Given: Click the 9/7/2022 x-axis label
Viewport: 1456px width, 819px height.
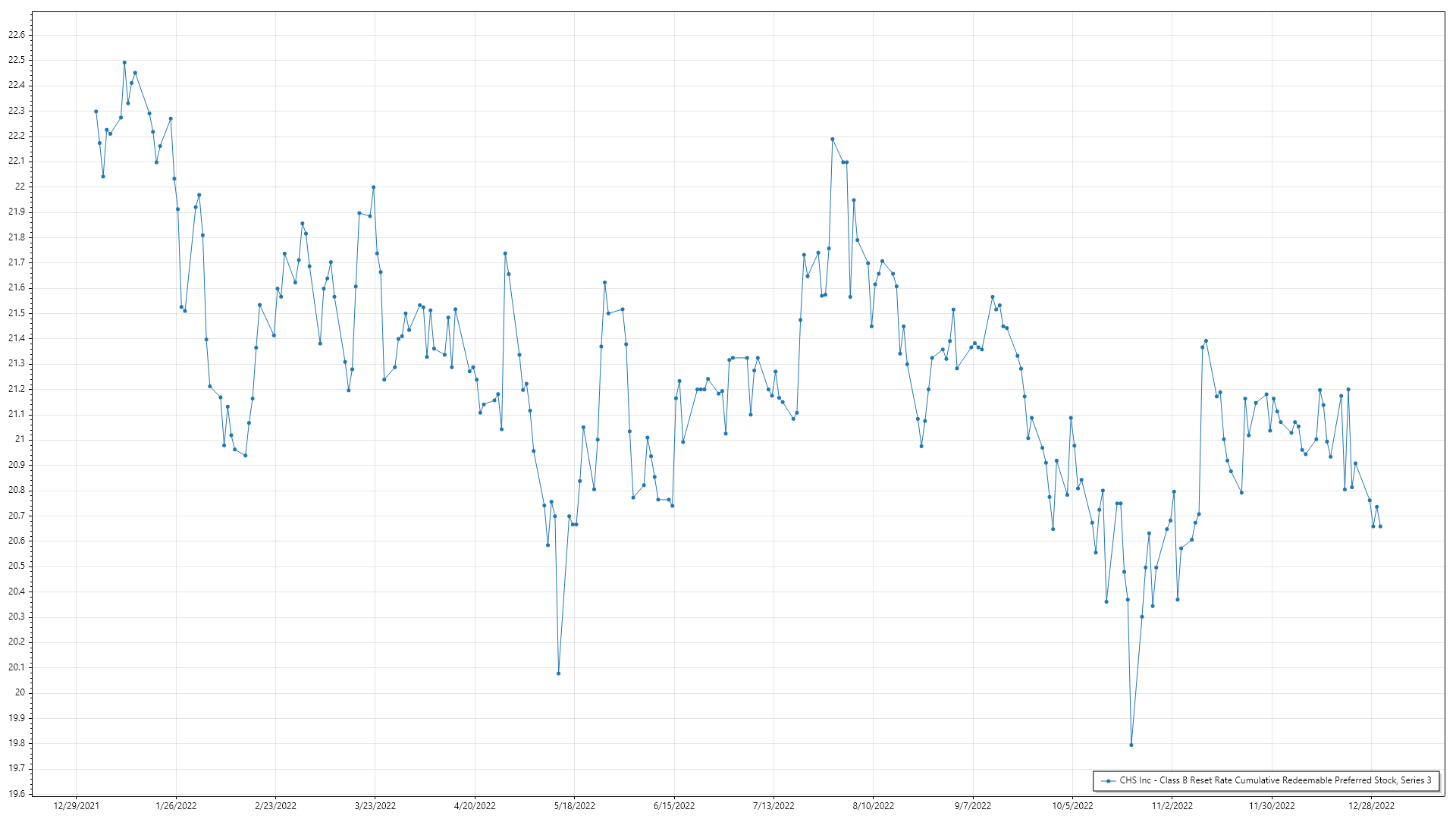Looking at the screenshot, I should [x=973, y=806].
